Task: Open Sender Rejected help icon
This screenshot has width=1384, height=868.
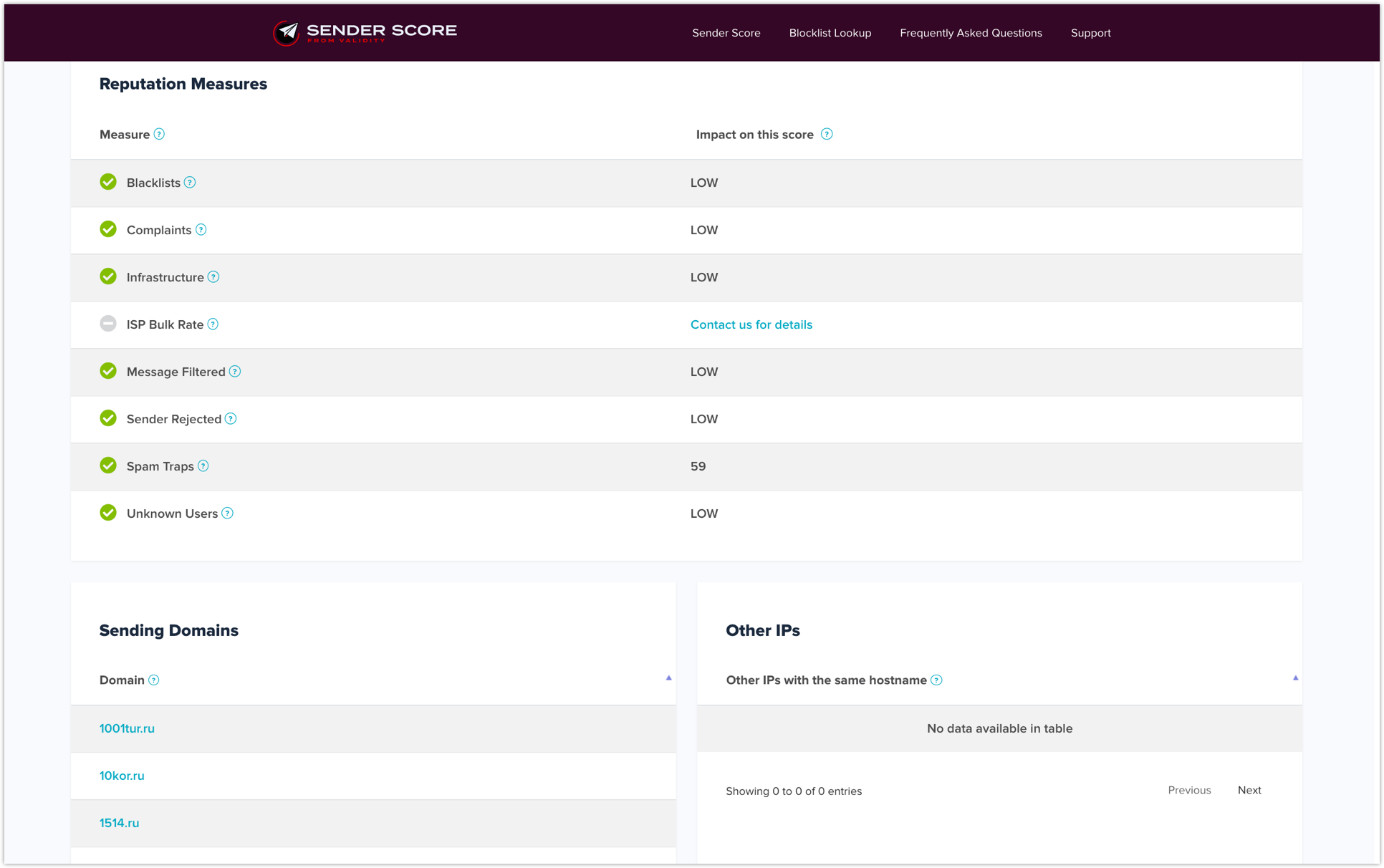Action: pyautogui.click(x=231, y=419)
